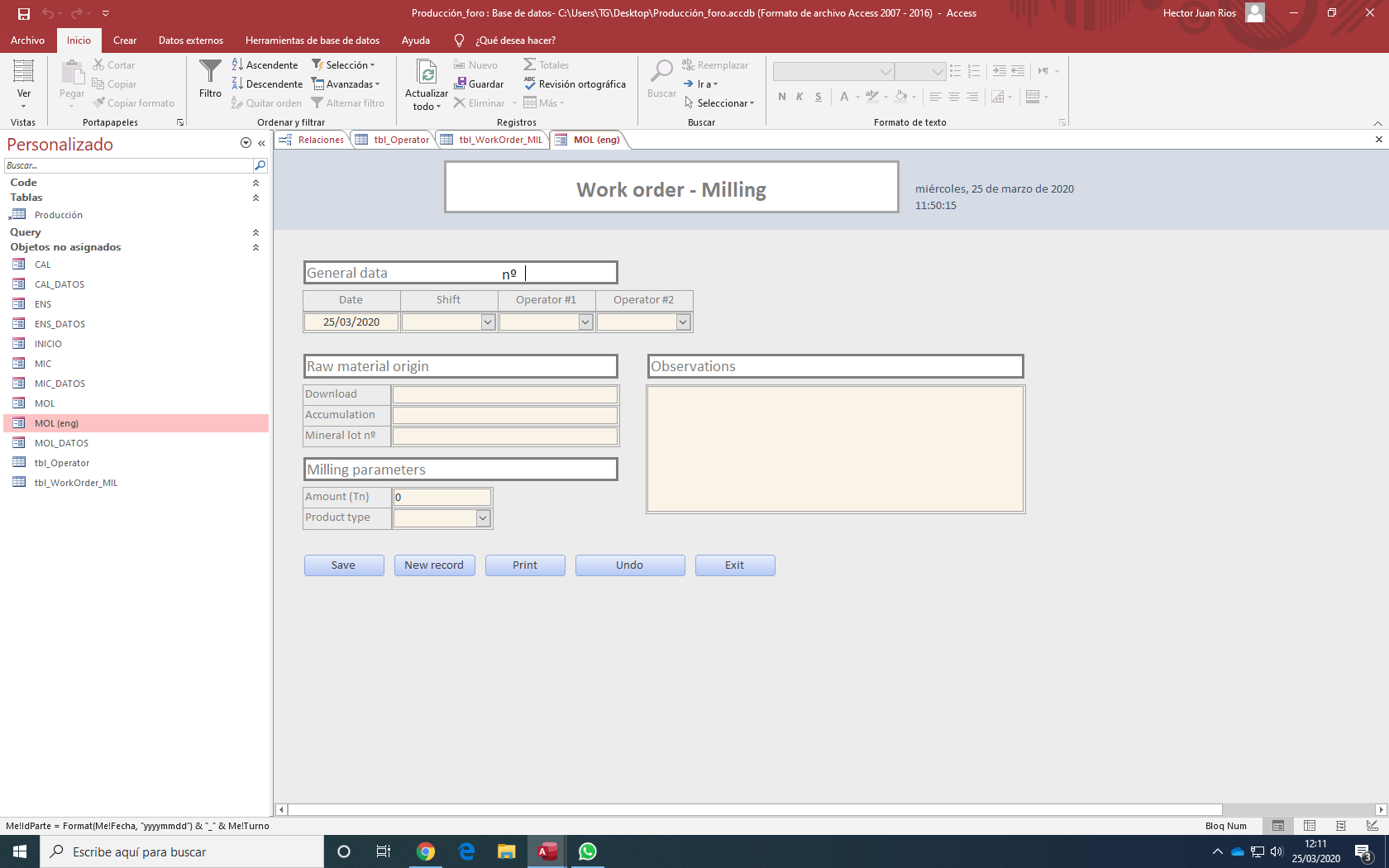The height and width of the screenshot is (868, 1389).
Task: Switch to Datasheet view in status bar
Action: 1310,826
